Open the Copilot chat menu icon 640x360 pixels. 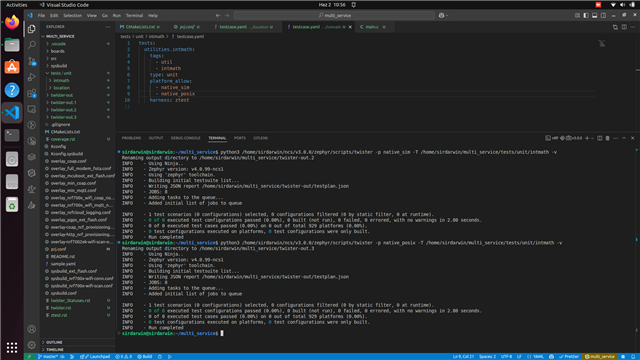click(x=442, y=16)
